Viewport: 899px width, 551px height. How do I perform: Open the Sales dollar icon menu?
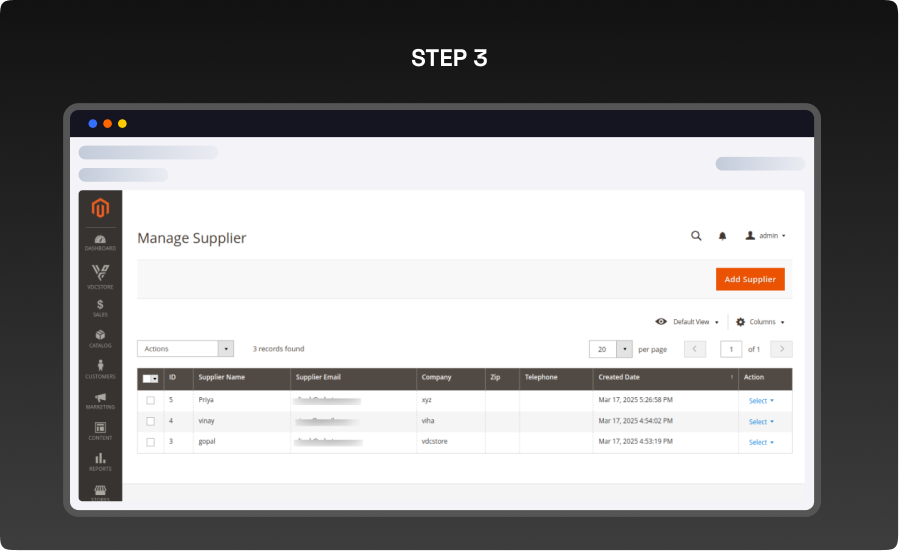100,307
